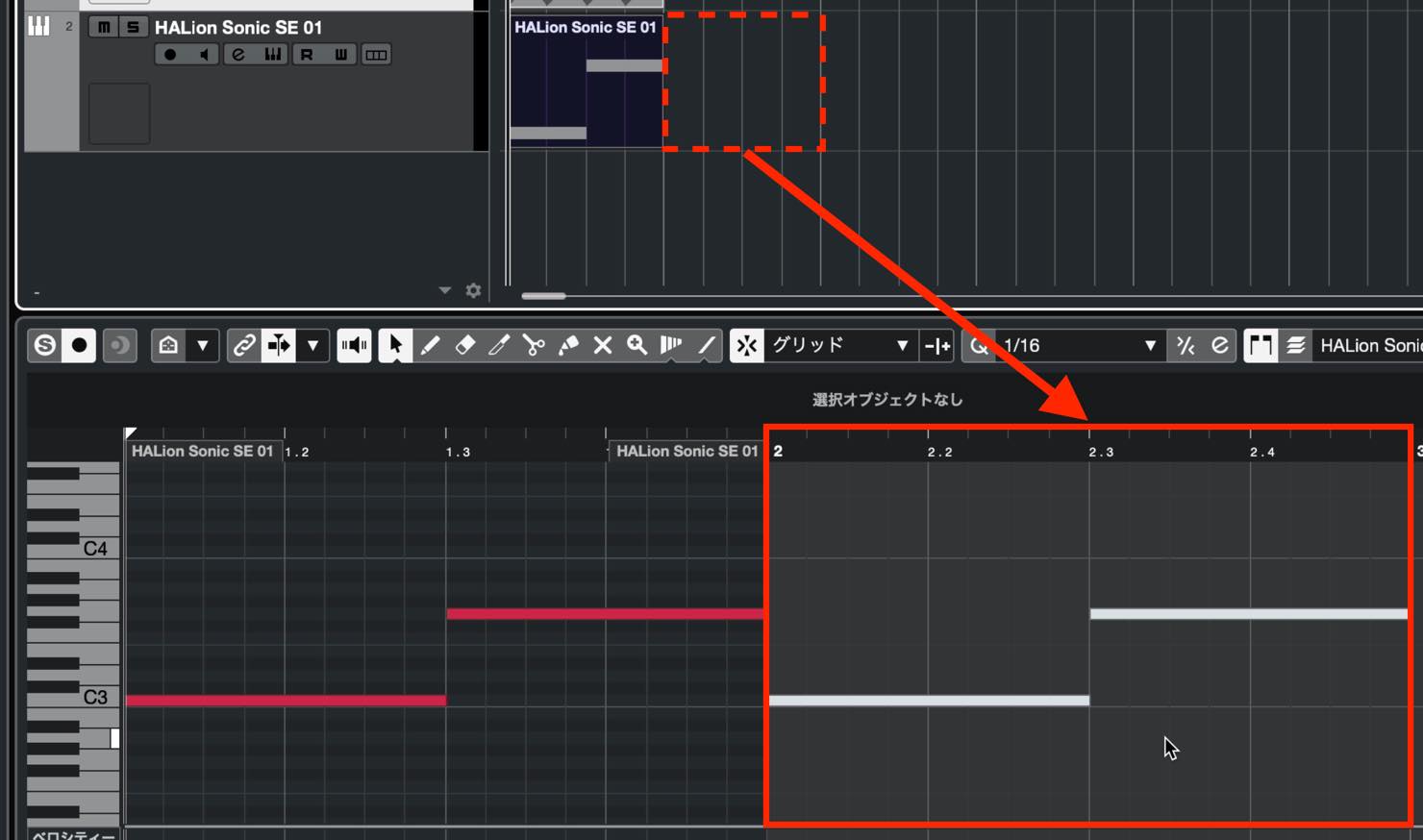Image resolution: width=1423 pixels, height=840 pixels.
Task: Open track list dropdown arrow beside gear
Action: pyautogui.click(x=444, y=290)
